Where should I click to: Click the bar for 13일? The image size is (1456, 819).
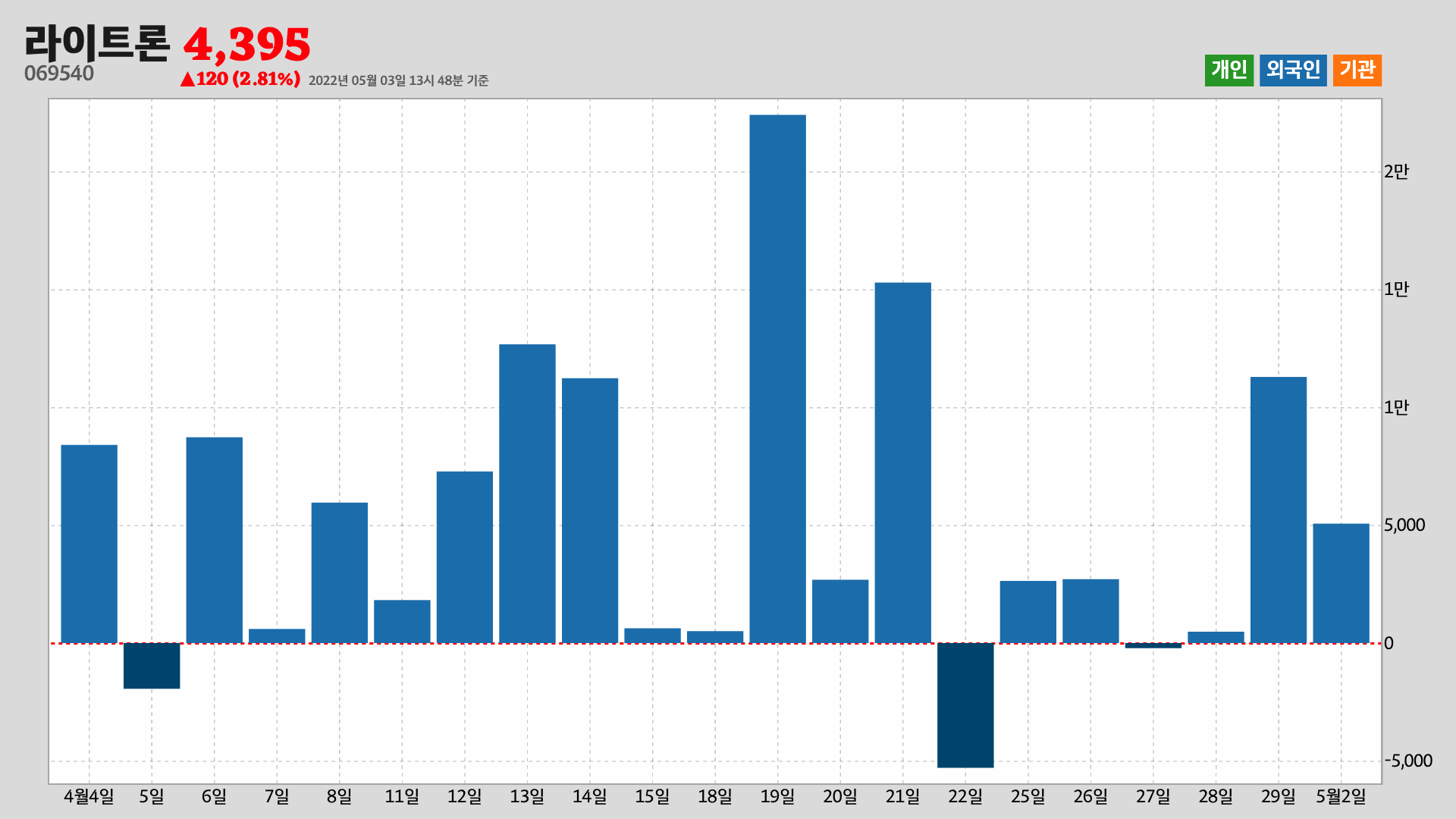pos(527,494)
